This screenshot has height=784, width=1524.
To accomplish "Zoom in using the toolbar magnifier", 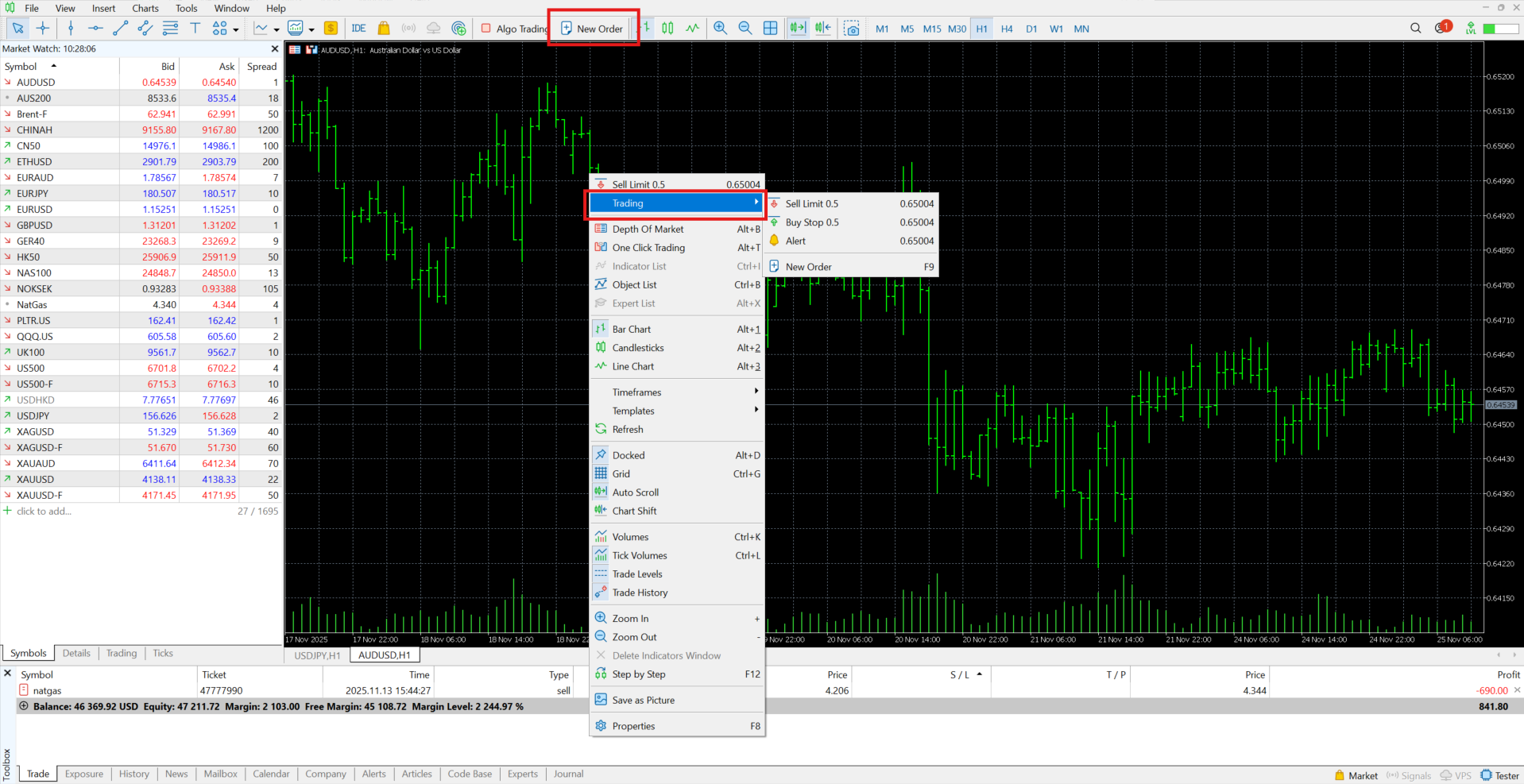I will pos(720,29).
